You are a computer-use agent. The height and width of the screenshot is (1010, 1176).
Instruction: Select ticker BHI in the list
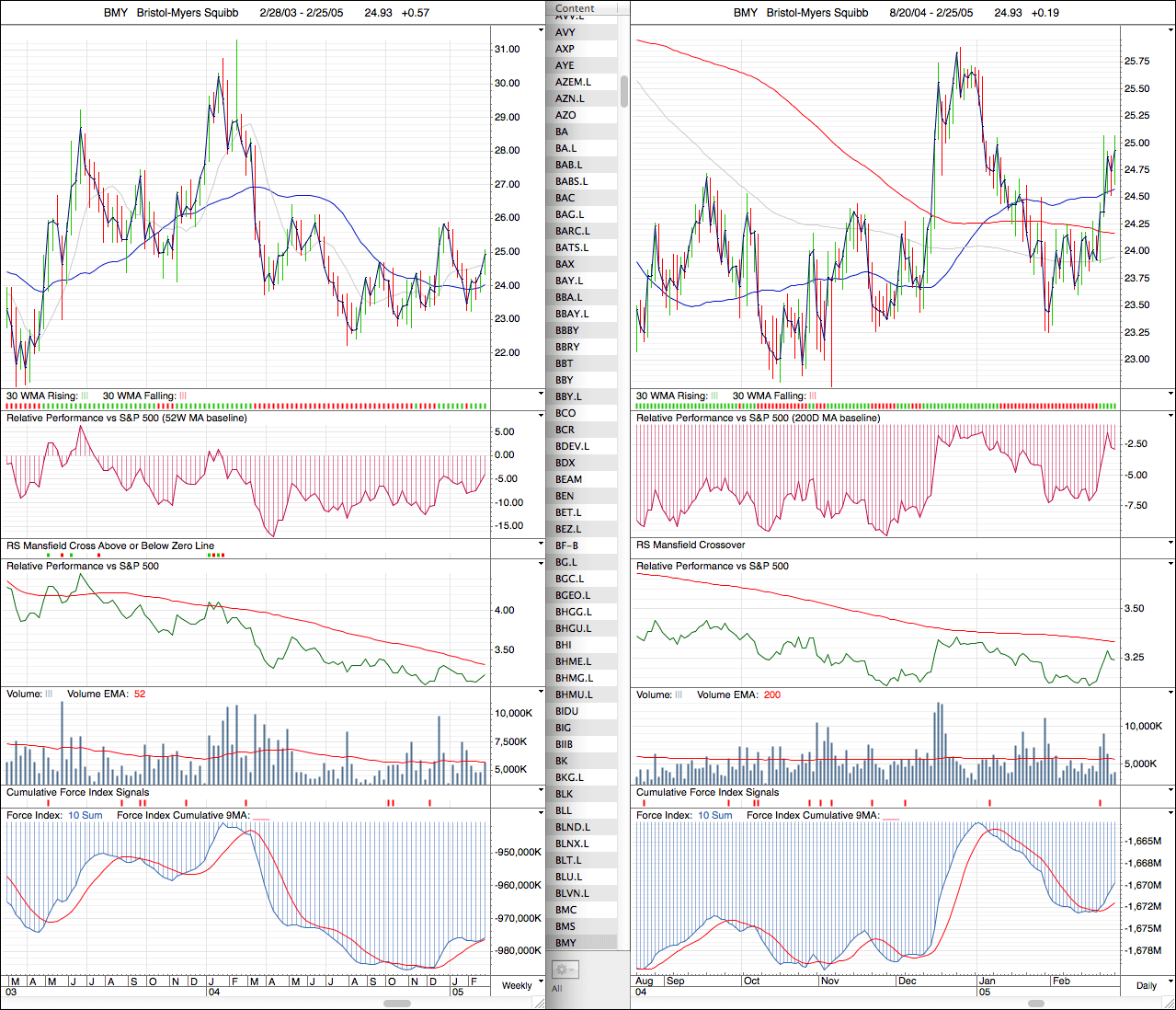(x=582, y=645)
